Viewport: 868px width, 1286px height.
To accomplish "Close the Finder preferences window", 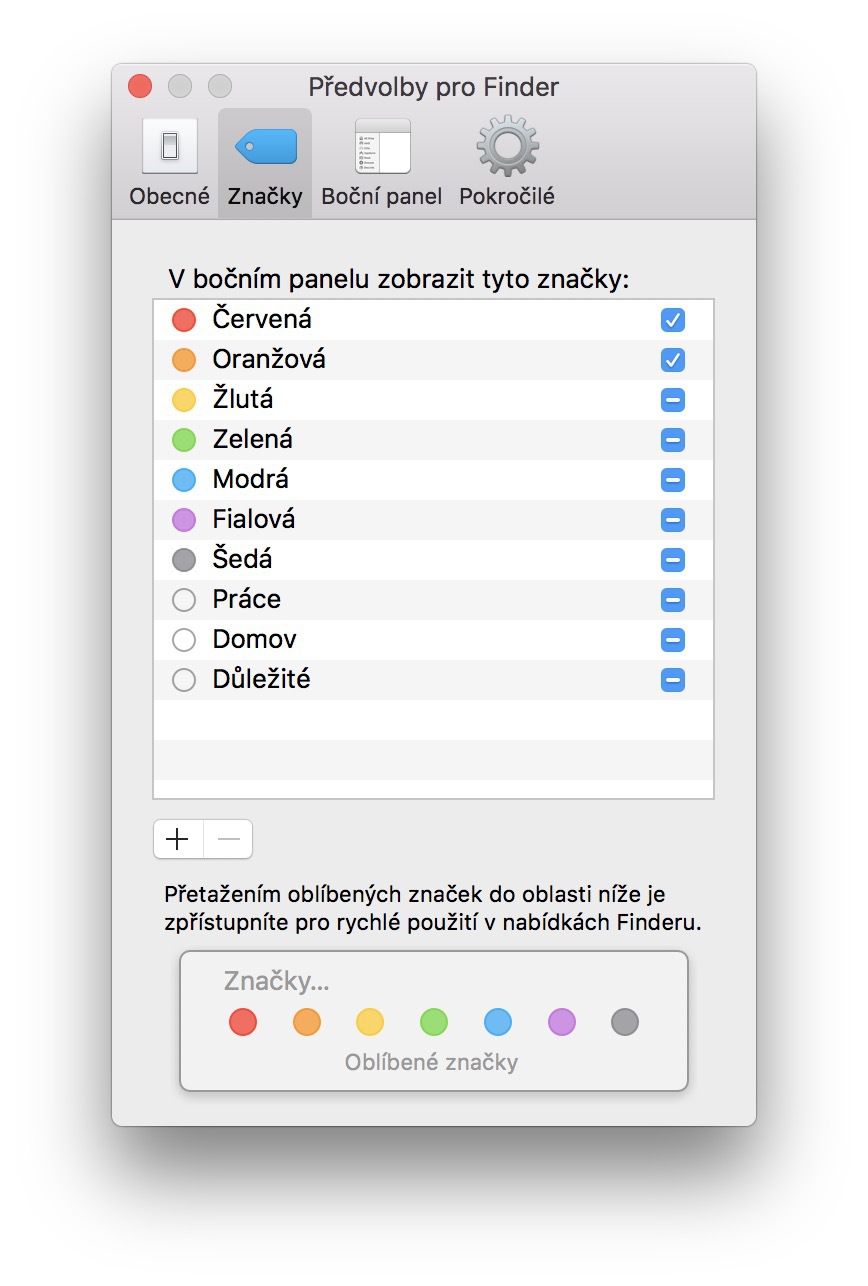I will pos(140,87).
